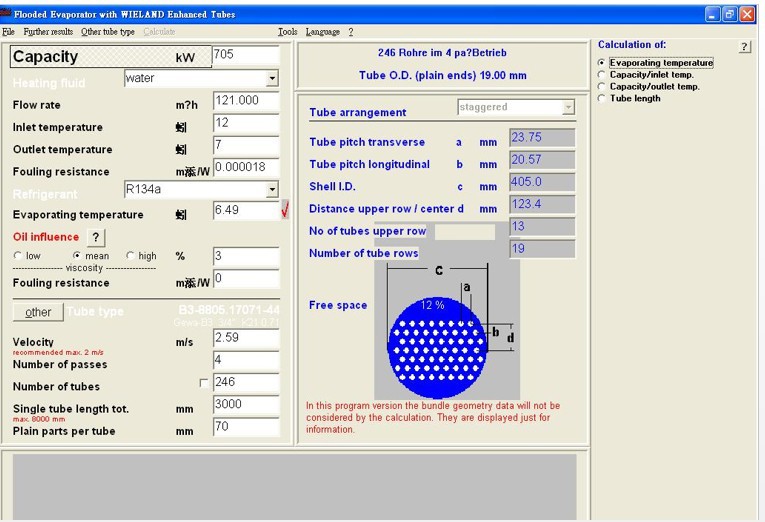
Task: Open the Other tube type menu
Action: tap(107, 32)
